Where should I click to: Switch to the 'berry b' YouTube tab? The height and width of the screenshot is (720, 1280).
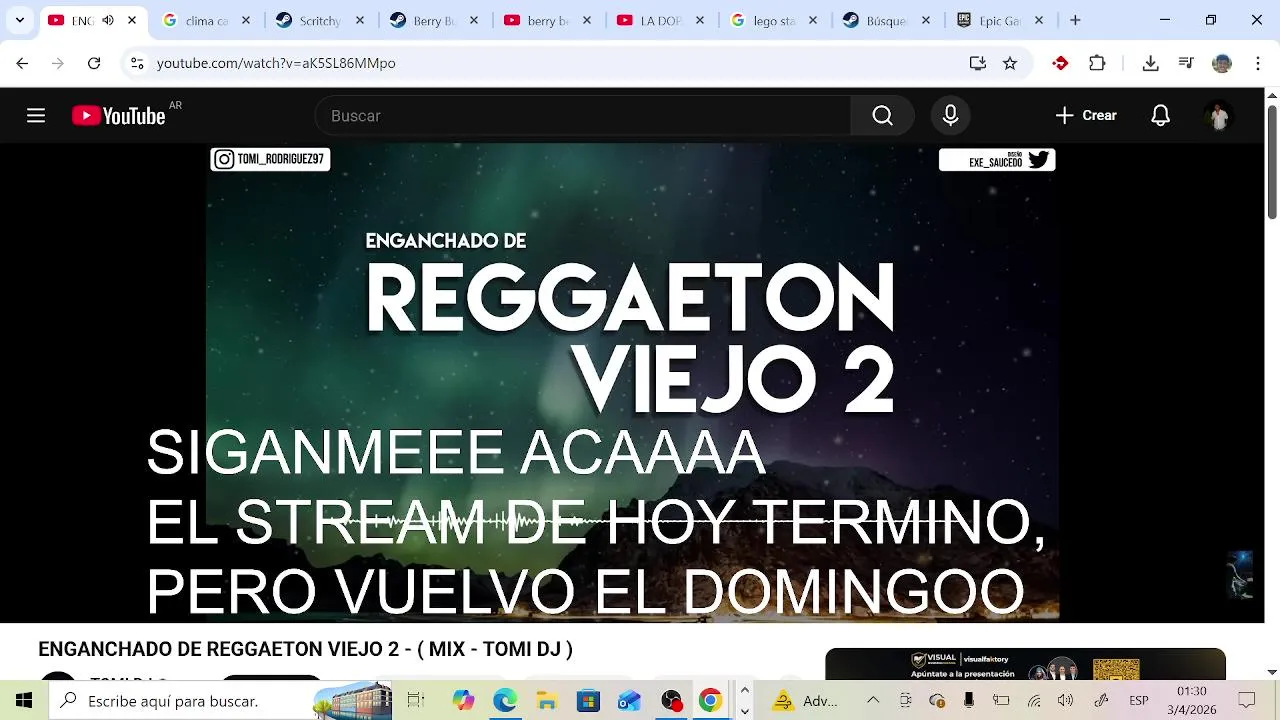pos(547,20)
